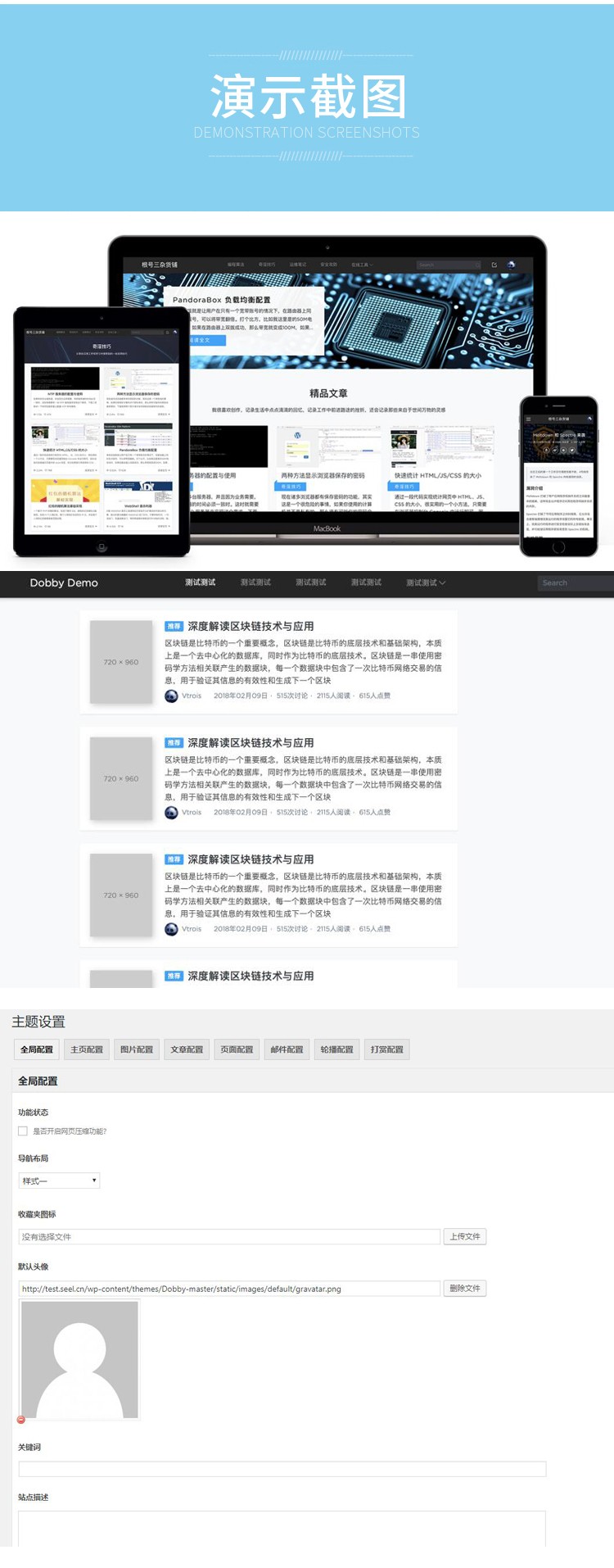This screenshot has height=1568, width=614.
Task: Click the phone mockup home button
Action: pos(558,547)
